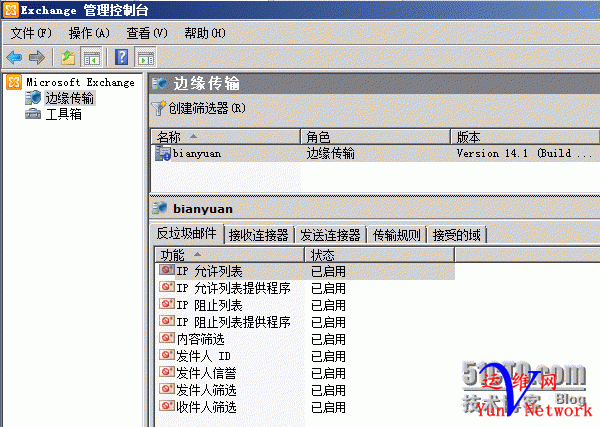The image size is (600, 427).
Task: Click the 工具箱 toolbox icon
Action: click(x=33, y=114)
